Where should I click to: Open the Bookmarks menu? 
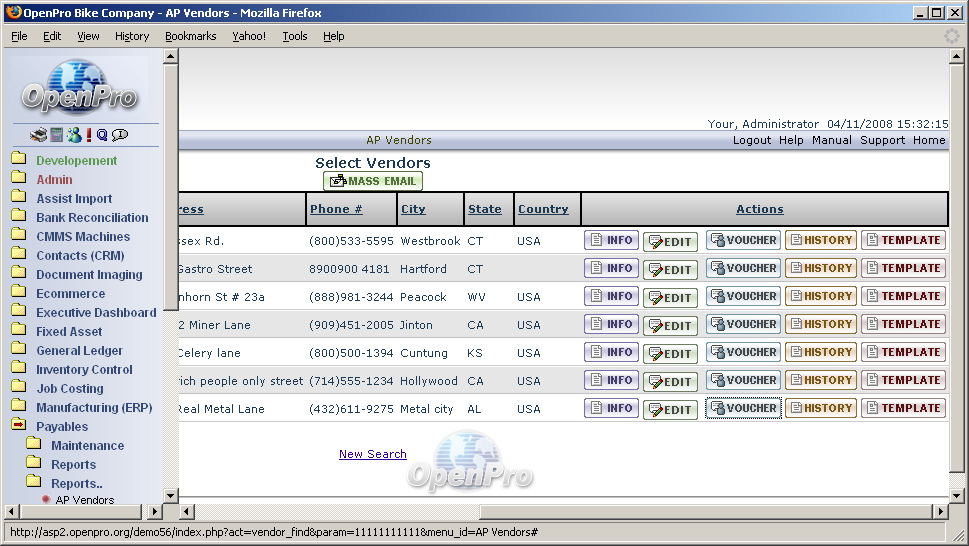point(190,36)
